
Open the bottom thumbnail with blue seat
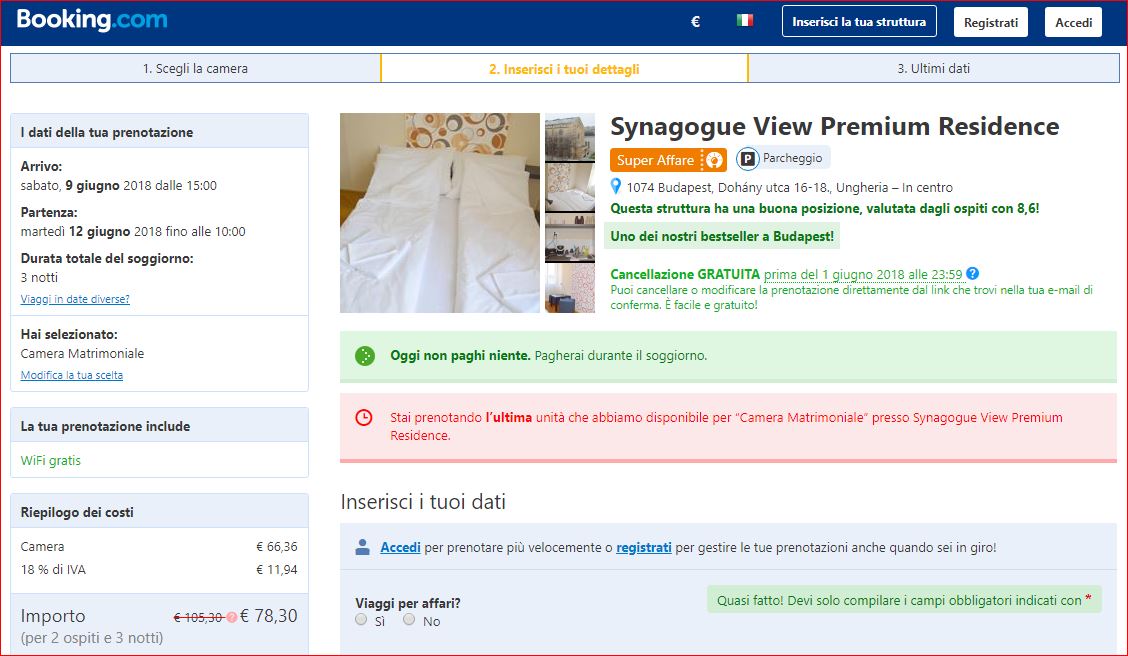point(570,288)
